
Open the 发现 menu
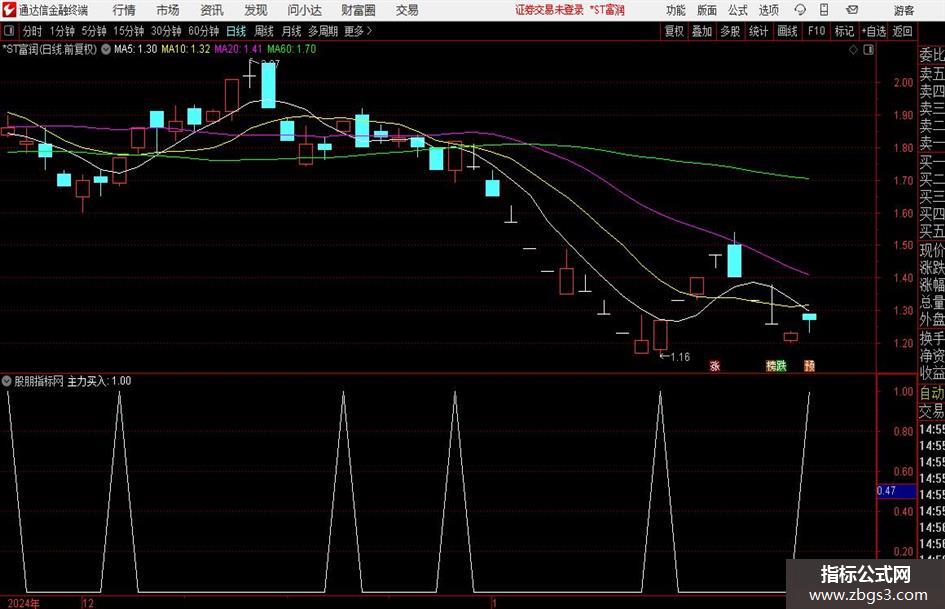pos(256,10)
